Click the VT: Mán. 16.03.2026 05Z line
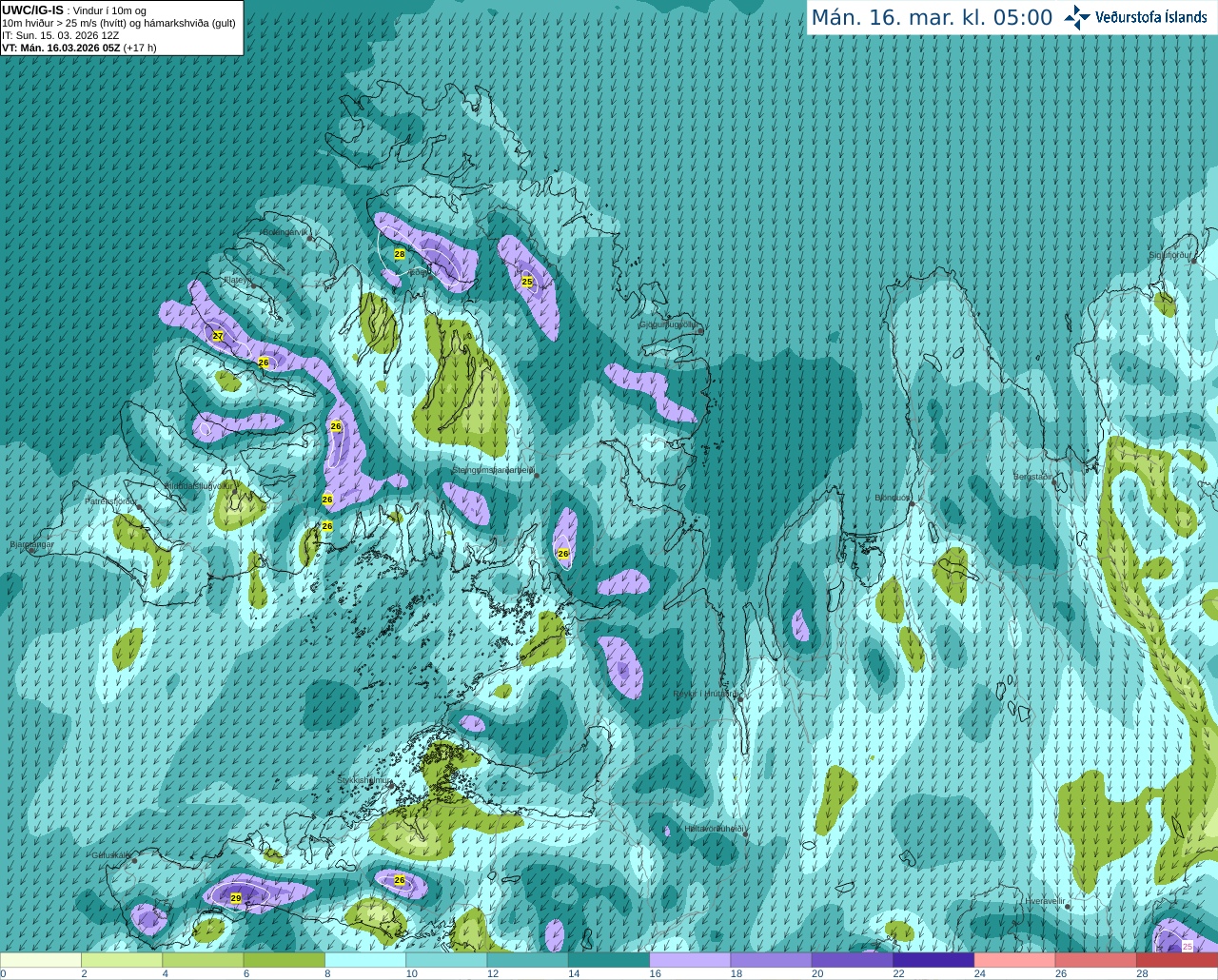The image size is (1218, 980). coord(79,48)
